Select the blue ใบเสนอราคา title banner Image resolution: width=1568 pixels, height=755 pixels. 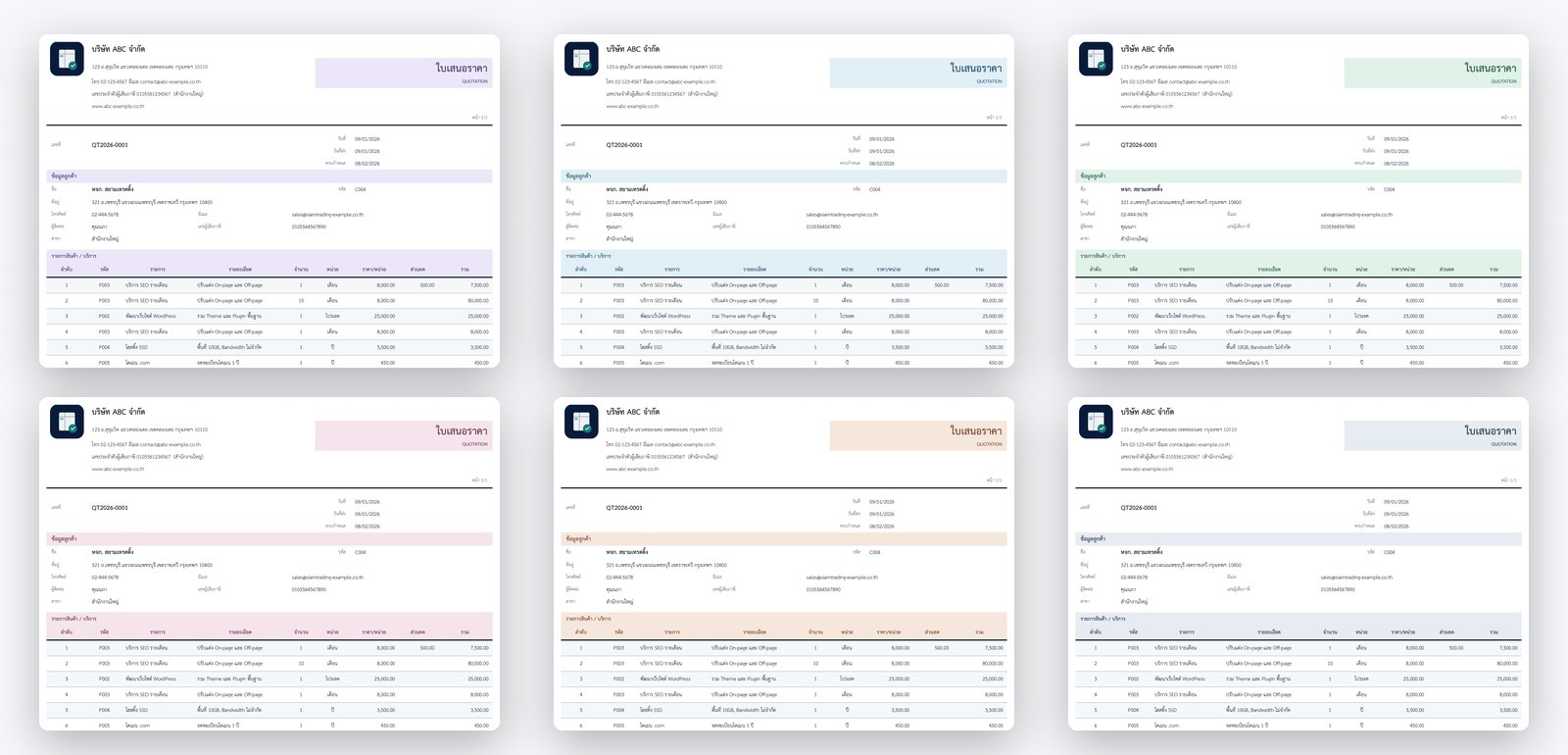918,73
